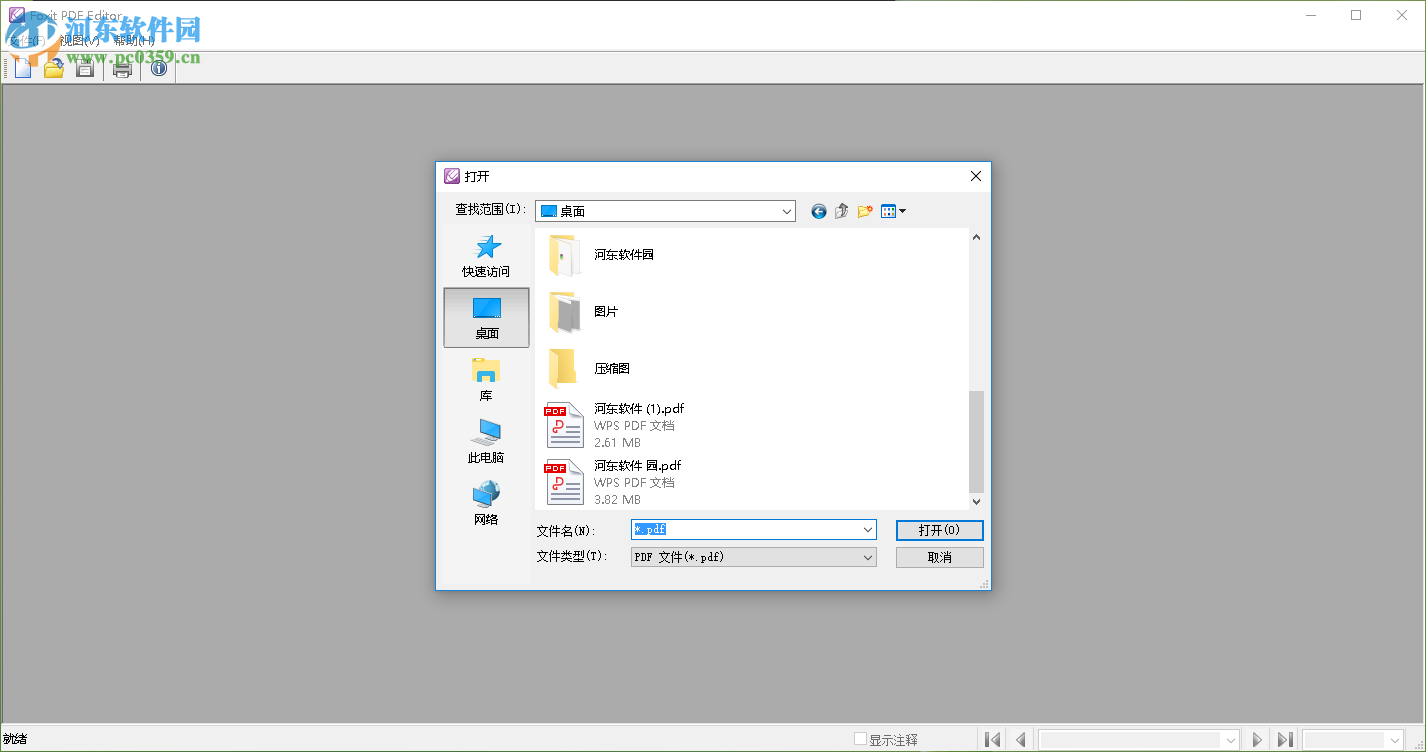This screenshot has height=752, width=1426.
Task: Open a file using the Open folder icon
Action: [53, 68]
